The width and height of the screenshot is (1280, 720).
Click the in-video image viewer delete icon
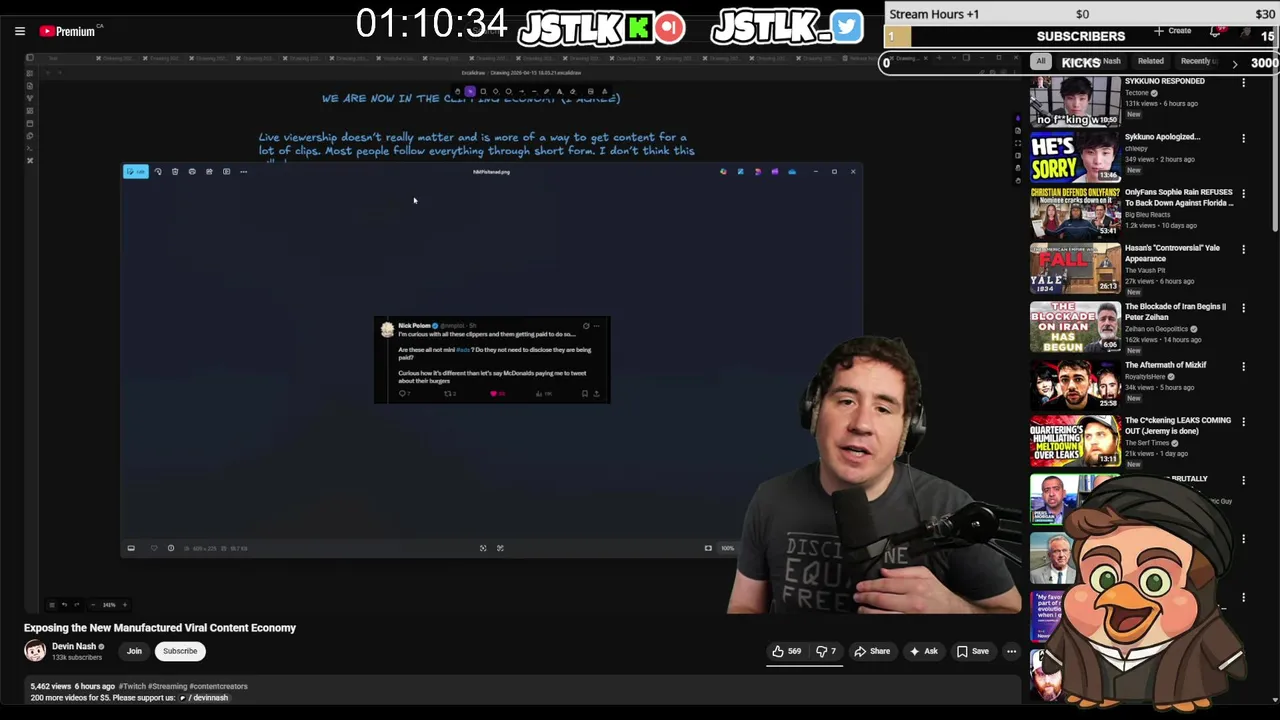[175, 172]
